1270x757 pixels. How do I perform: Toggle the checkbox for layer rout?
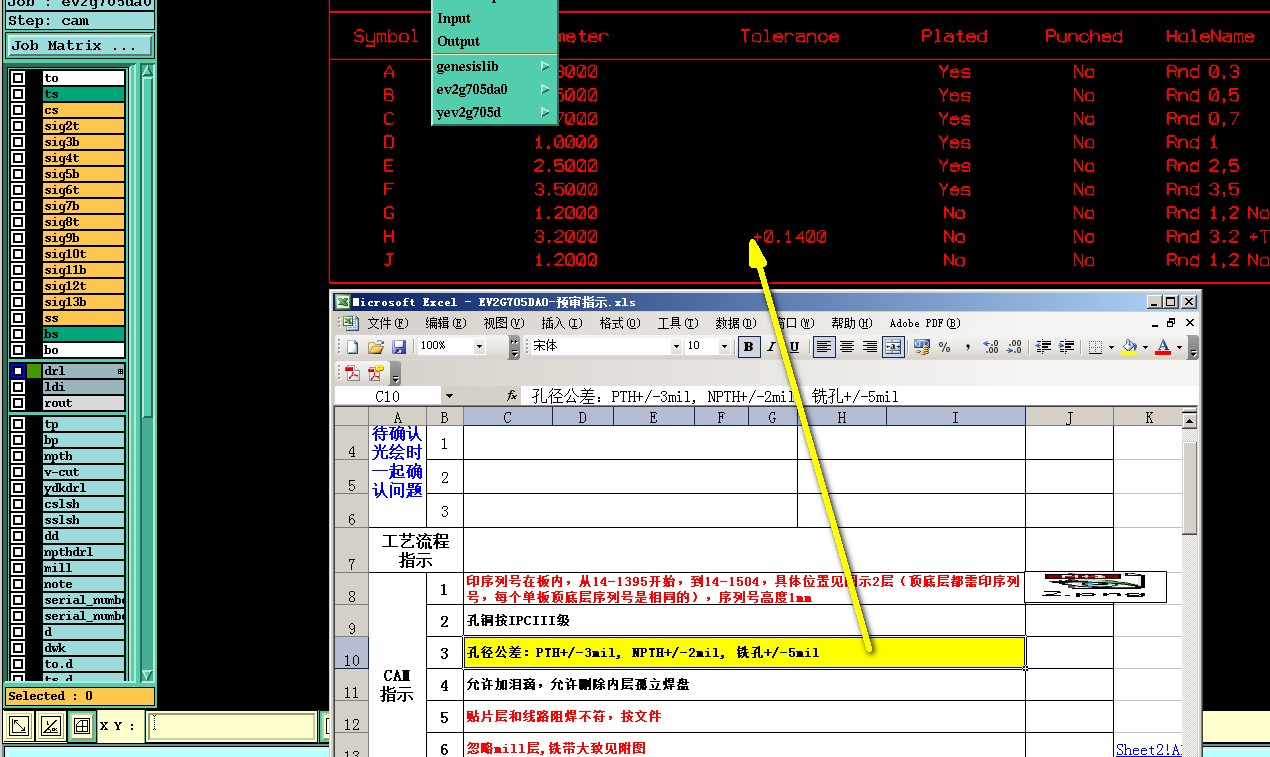[18, 403]
